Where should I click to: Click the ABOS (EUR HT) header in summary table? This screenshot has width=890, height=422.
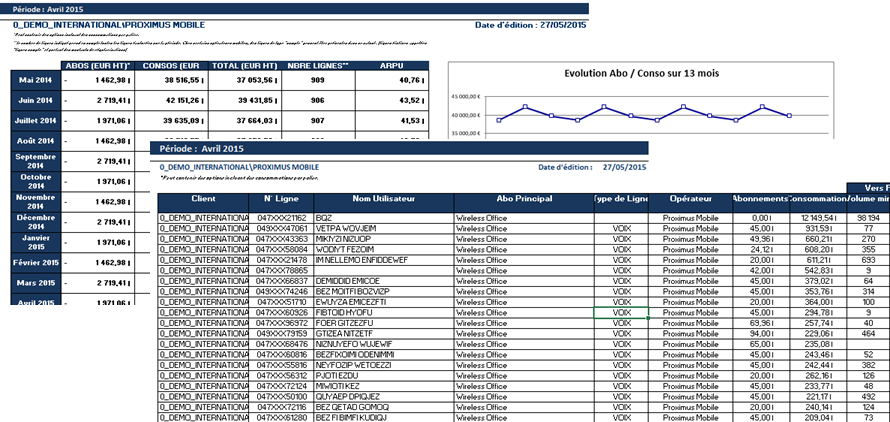[x=99, y=66]
